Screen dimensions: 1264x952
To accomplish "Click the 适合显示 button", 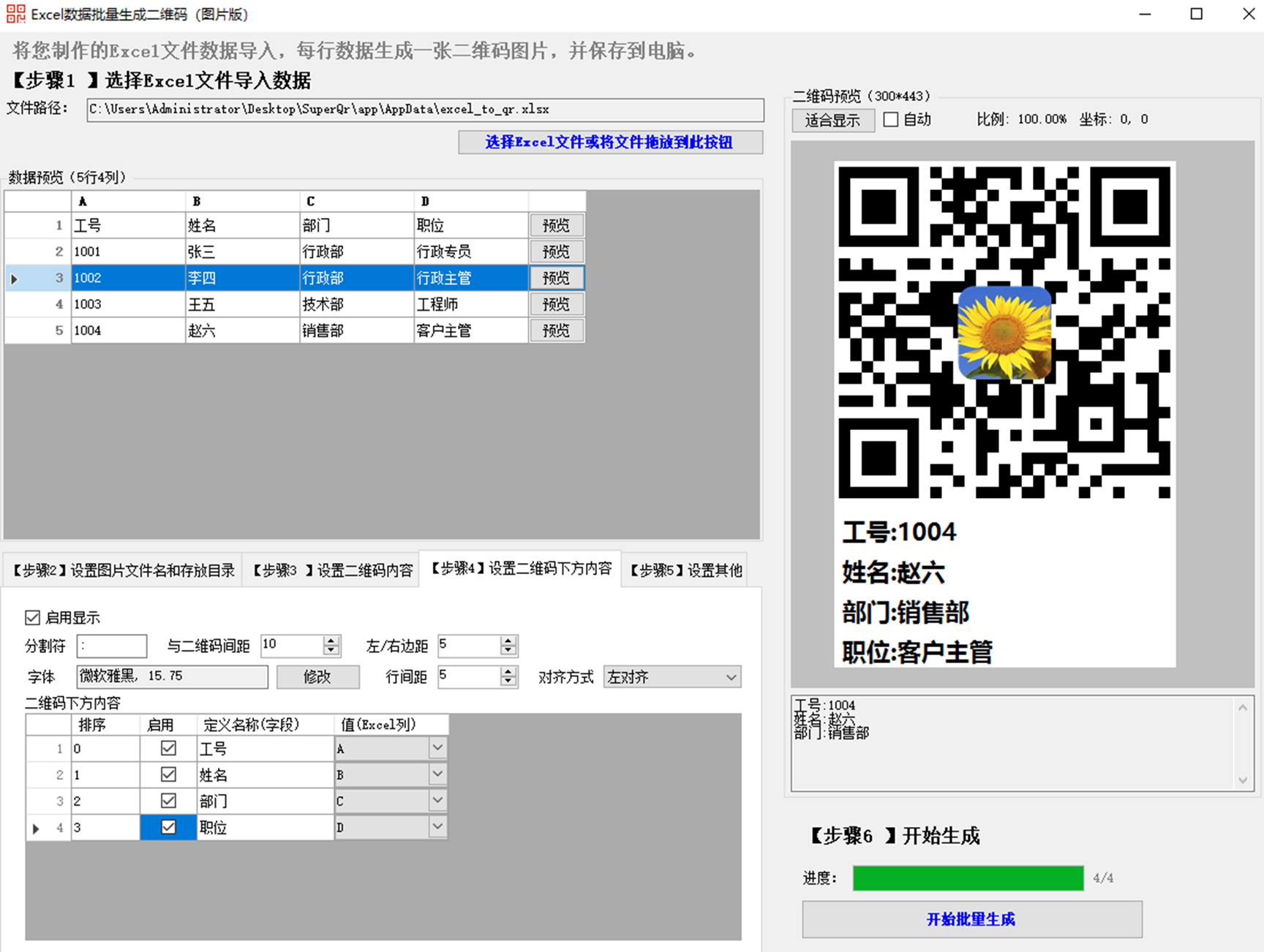I will (x=832, y=120).
